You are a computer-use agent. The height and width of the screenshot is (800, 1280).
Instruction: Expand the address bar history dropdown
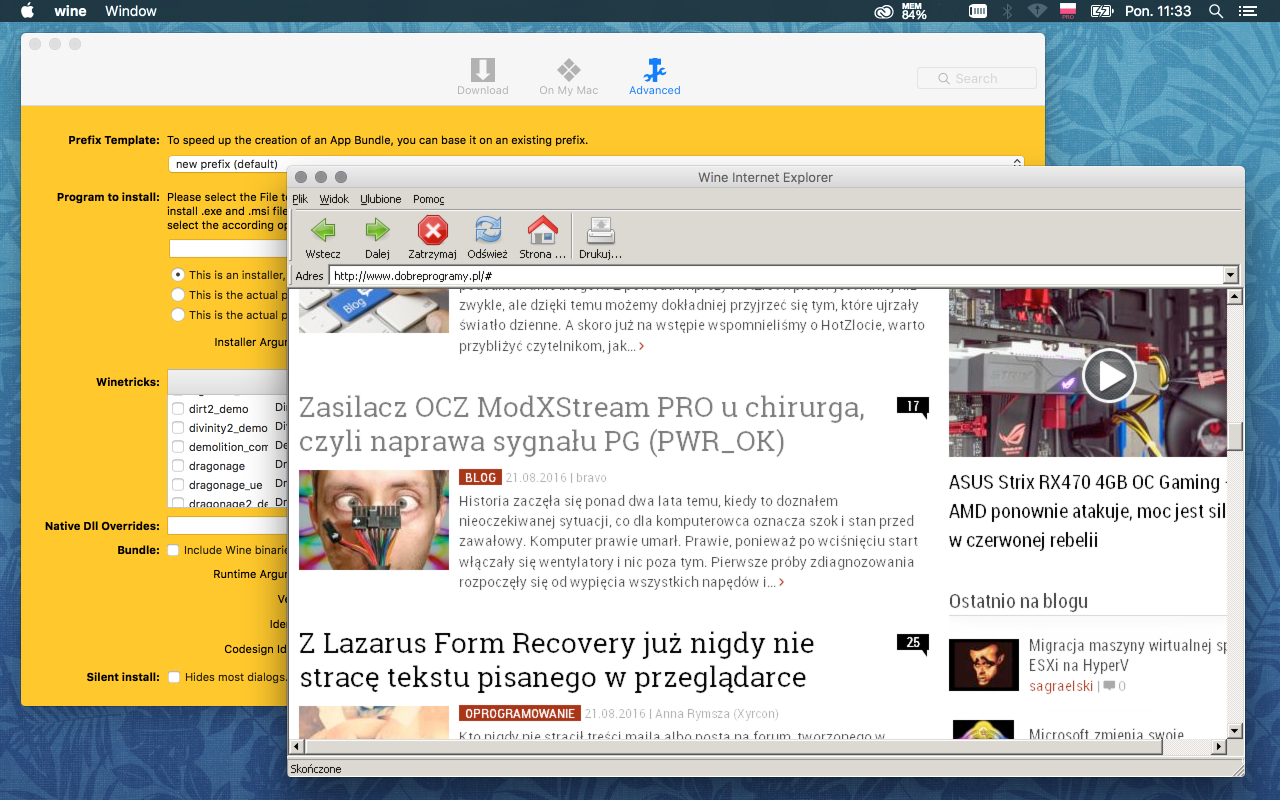tap(1230, 275)
